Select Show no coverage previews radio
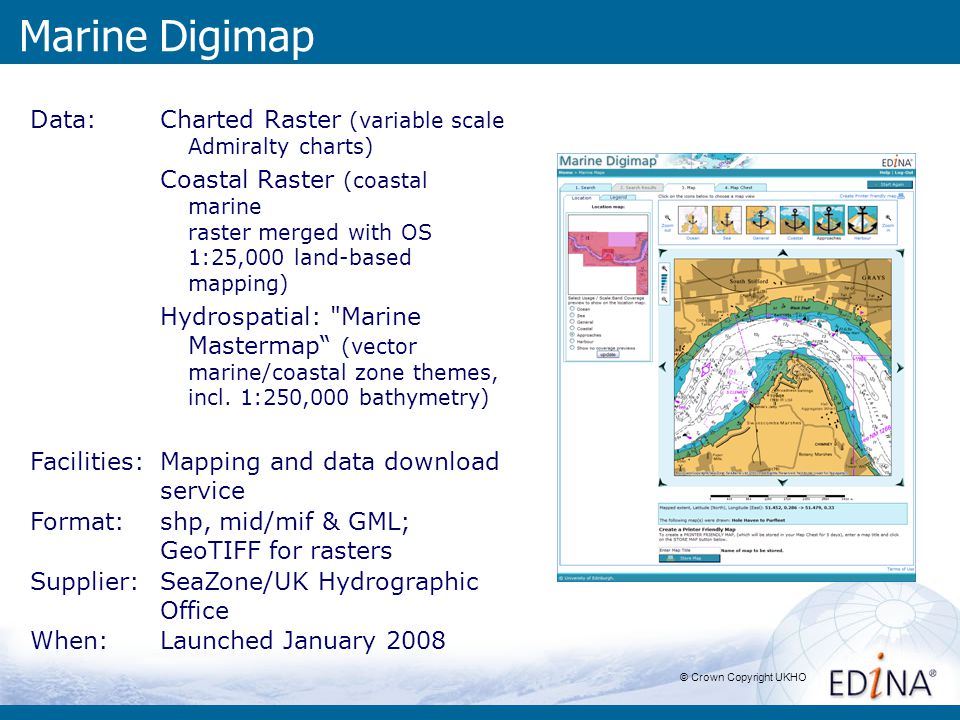Image resolution: width=960 pixels, height=720 pixels. [572, 347]
